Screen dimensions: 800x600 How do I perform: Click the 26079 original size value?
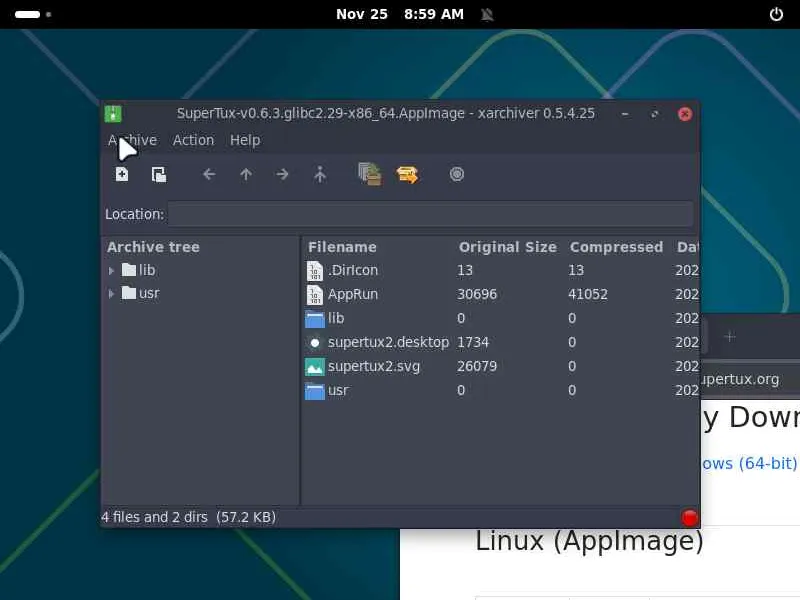477,366
